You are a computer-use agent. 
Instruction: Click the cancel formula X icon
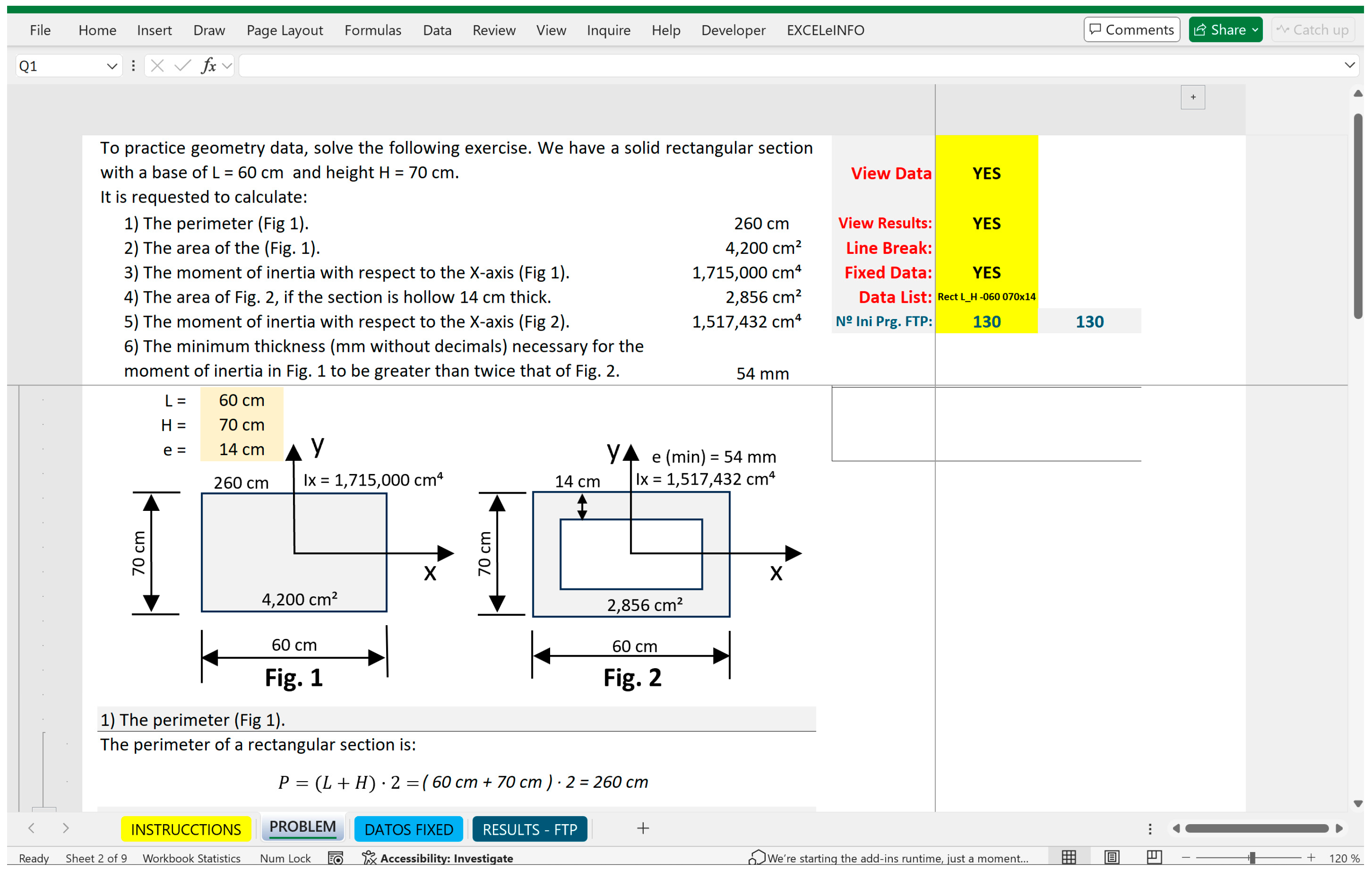point(157,66)
